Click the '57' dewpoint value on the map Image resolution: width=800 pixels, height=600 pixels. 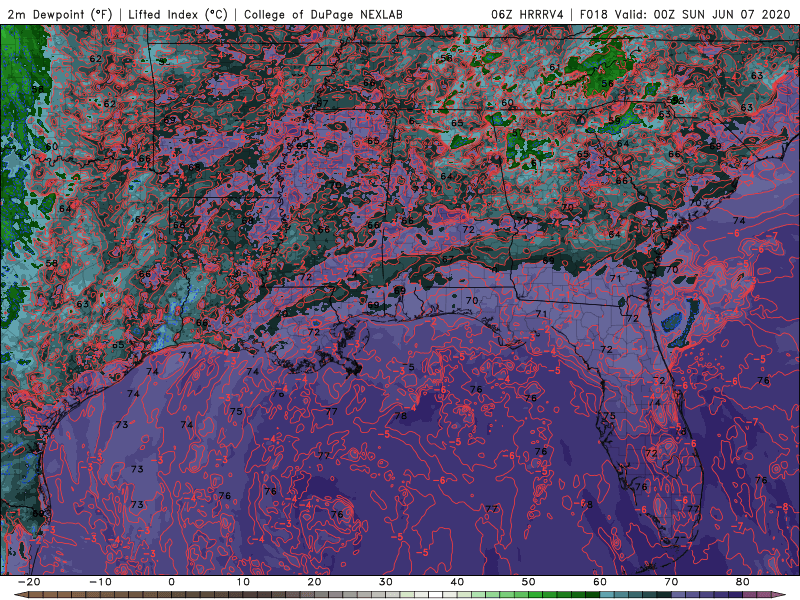tap(517, 133)
